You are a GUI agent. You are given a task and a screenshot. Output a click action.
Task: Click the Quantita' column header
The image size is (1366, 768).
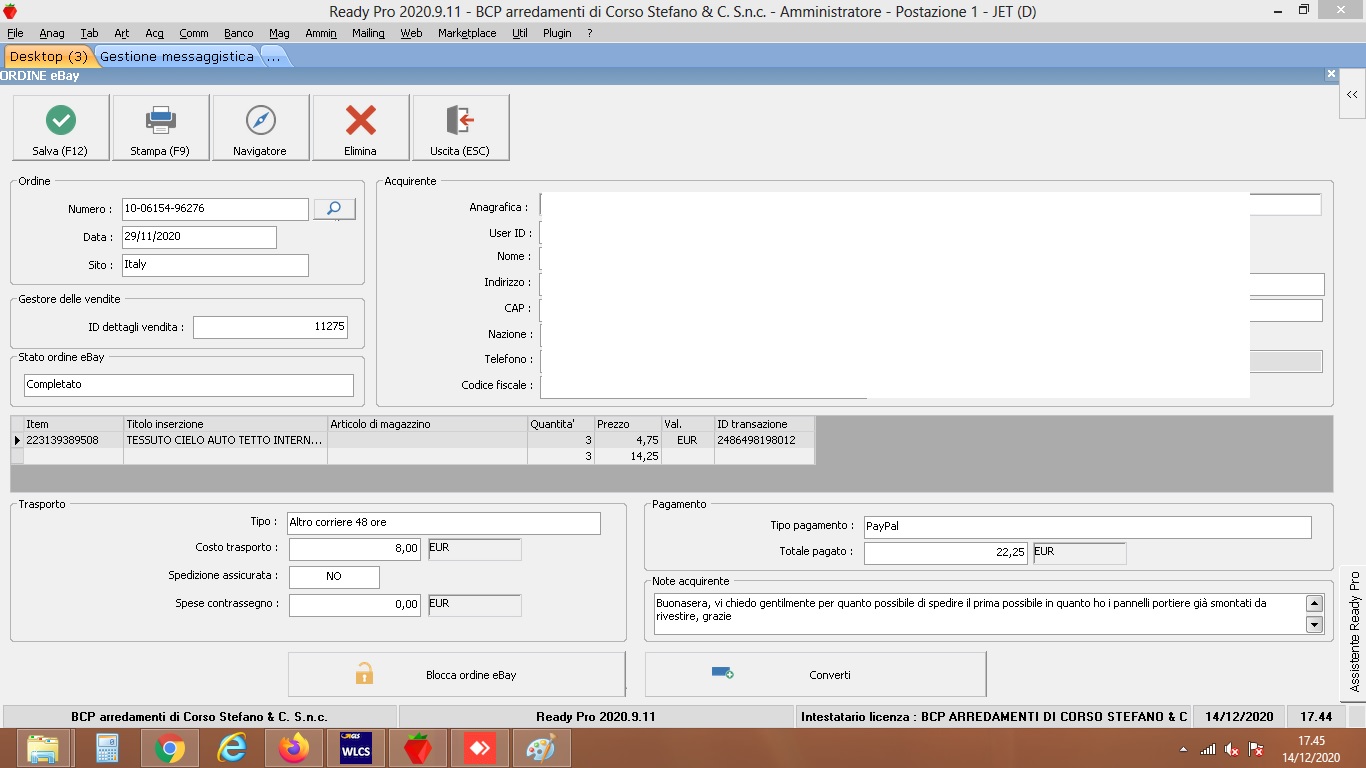click(x=561, y=424)
